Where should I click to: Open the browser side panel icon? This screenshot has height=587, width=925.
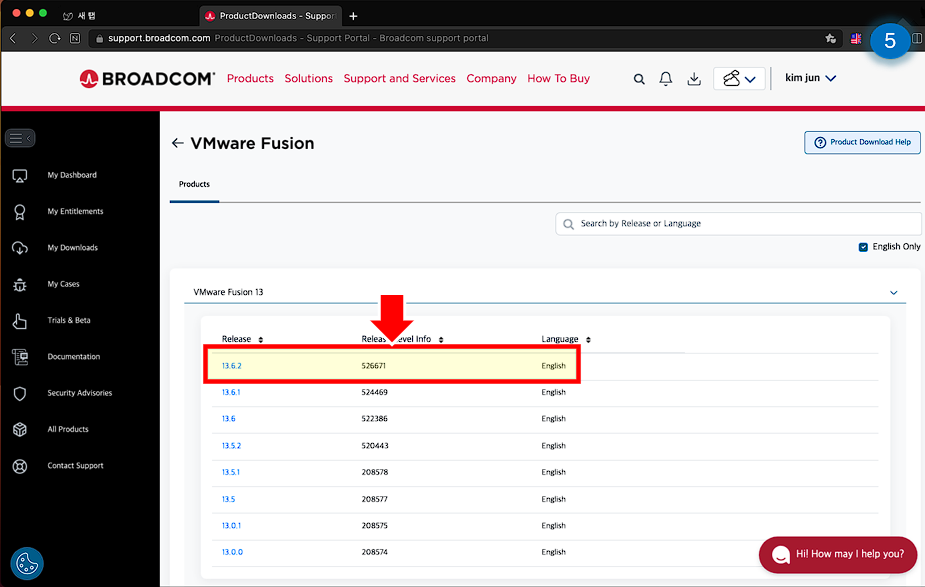917,38
